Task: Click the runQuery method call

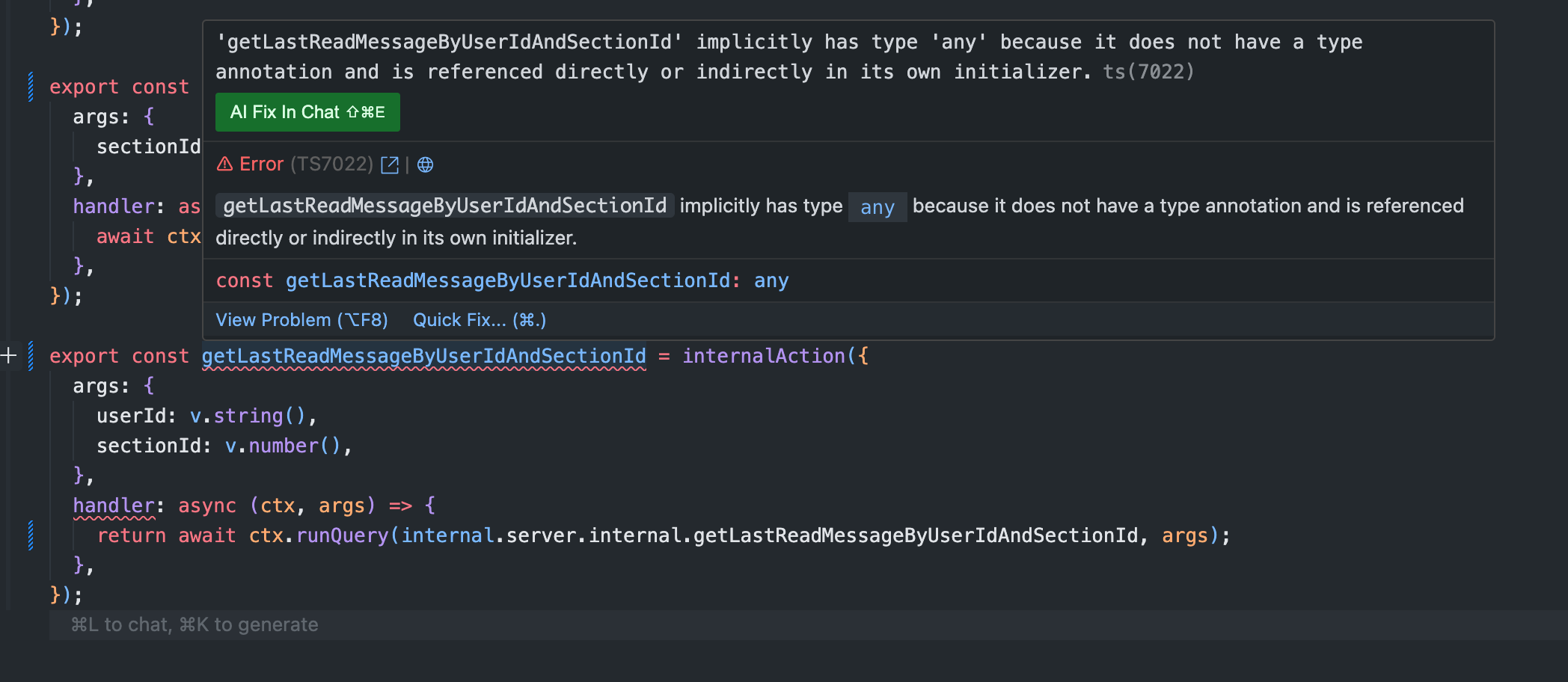Action: tap(342, 535)
